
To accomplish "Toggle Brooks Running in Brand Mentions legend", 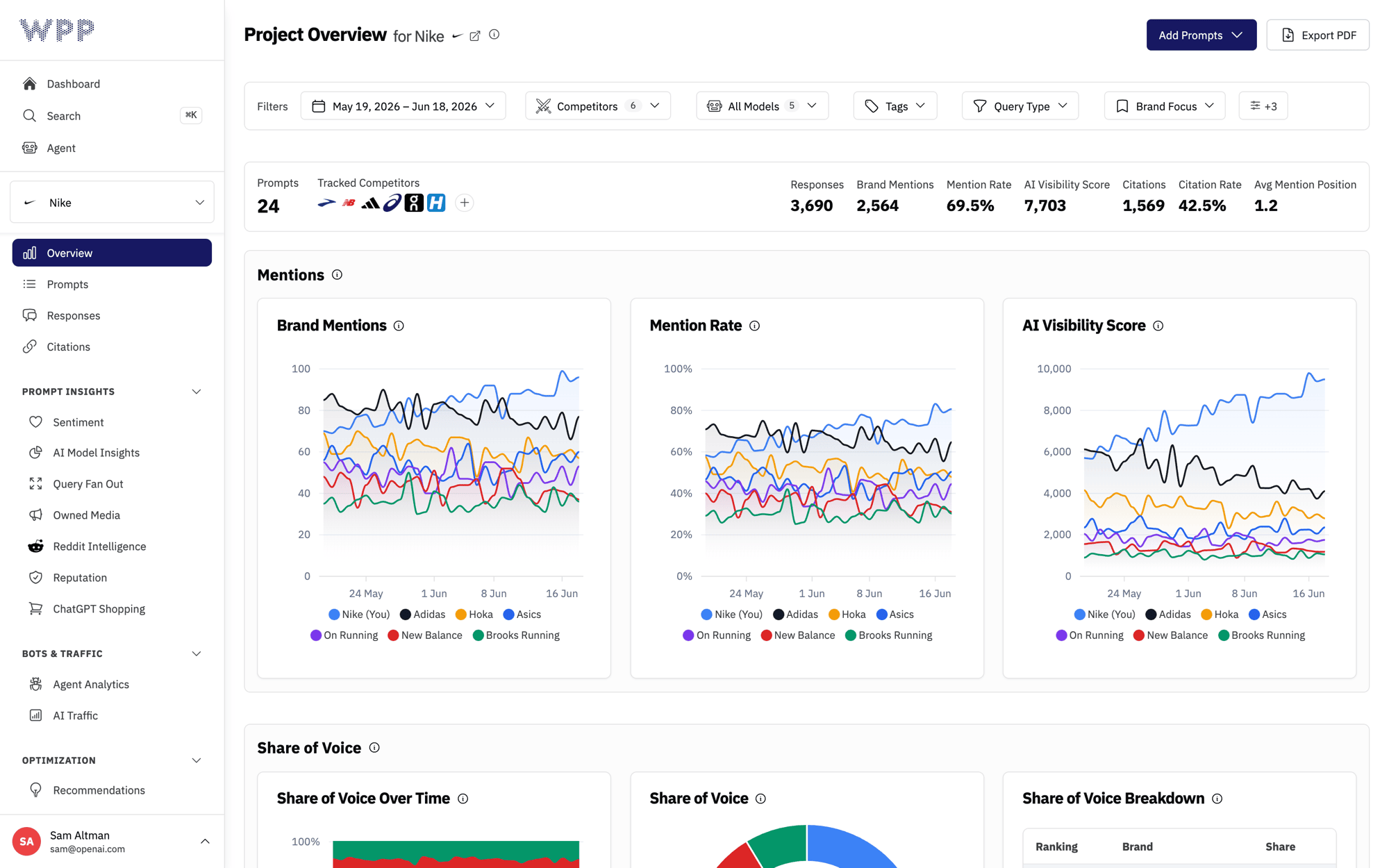I will (x=516, y=635).
